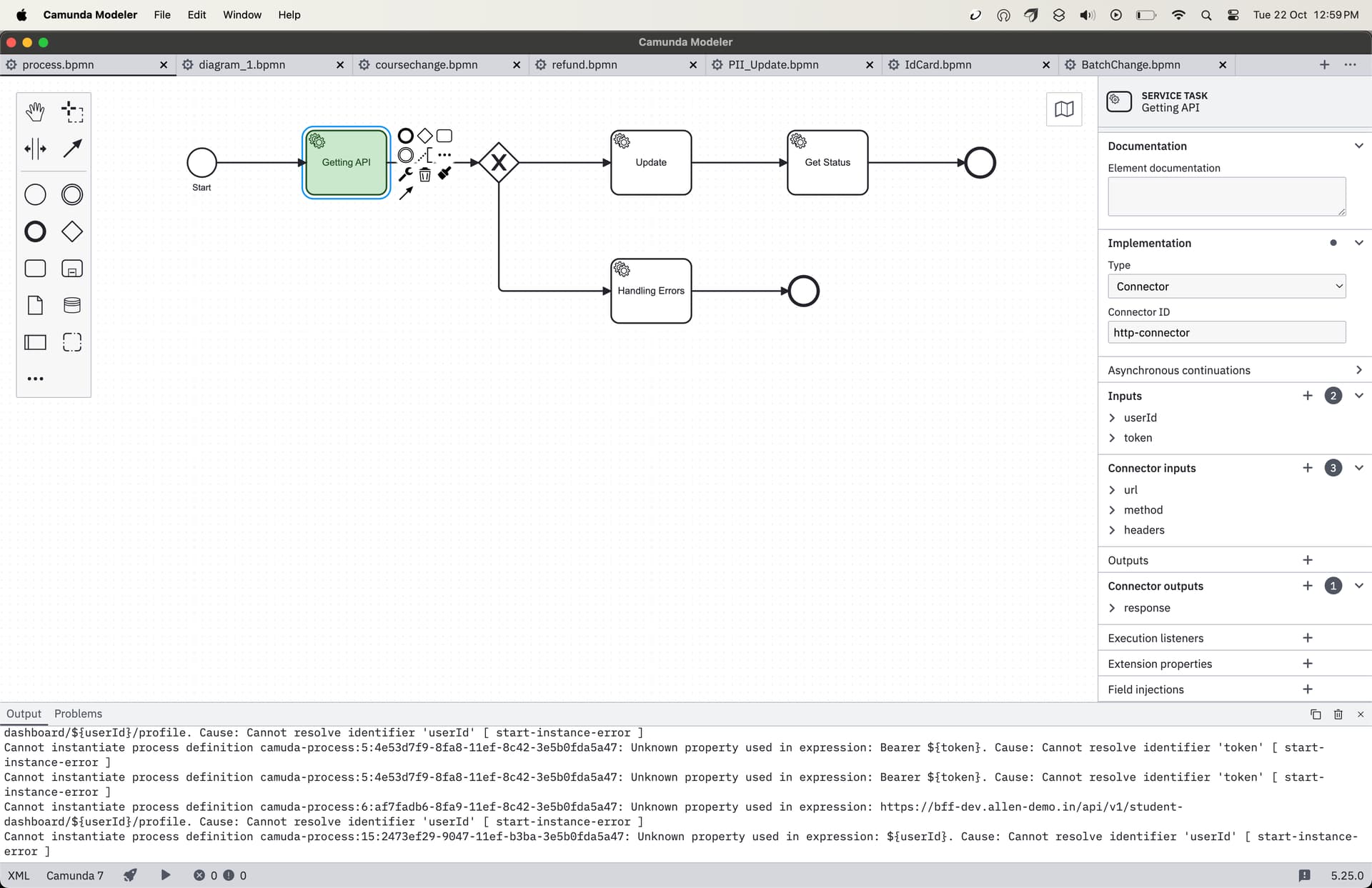Expand the token input entry
Screen dimensions: 1372x888
1112,438
